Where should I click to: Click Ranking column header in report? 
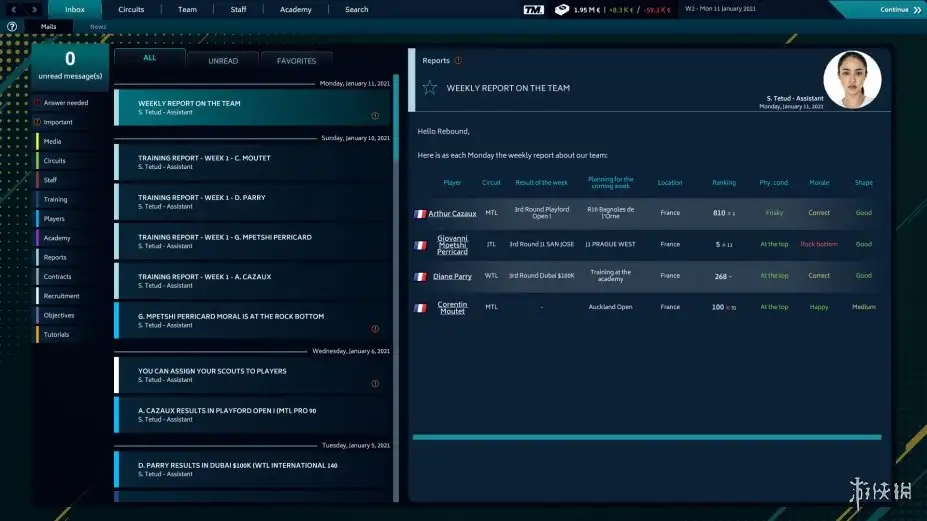(x=724, y=183)
